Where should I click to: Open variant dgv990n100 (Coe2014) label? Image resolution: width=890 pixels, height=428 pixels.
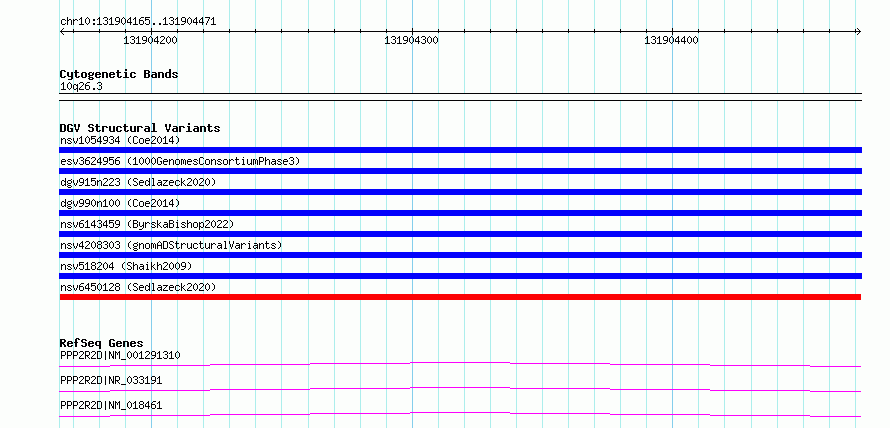(x=120, y=203)
